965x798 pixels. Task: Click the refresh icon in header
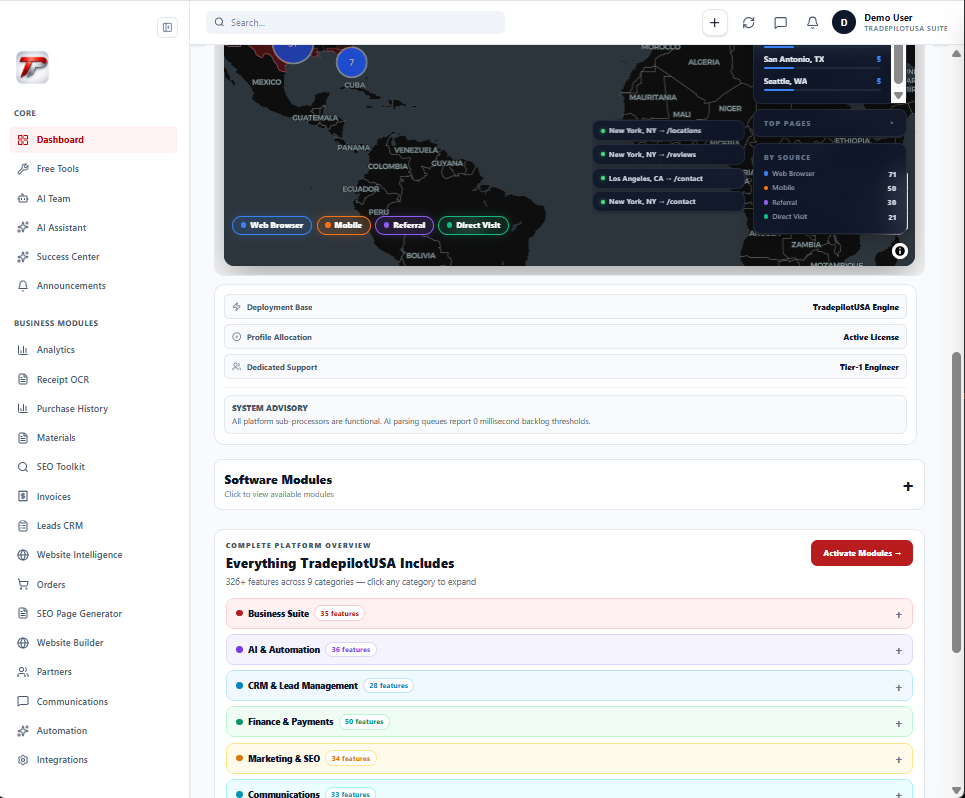tap(748, 23)
